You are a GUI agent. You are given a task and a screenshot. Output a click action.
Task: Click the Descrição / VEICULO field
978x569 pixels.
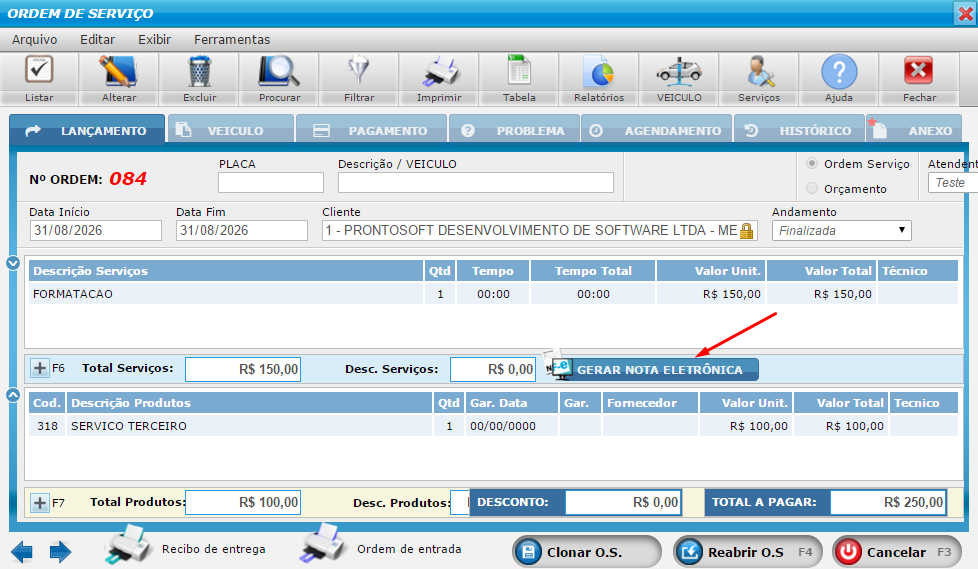click(x=476, y=183)
